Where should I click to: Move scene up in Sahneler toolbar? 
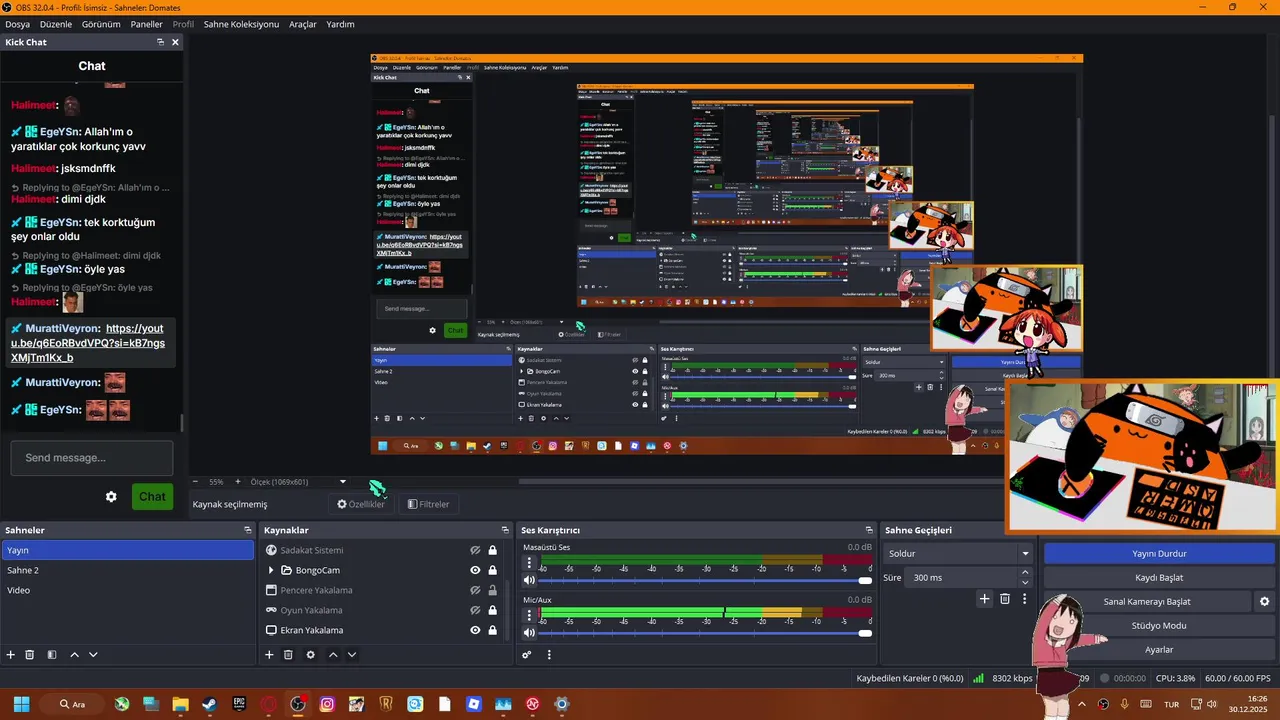74,655
